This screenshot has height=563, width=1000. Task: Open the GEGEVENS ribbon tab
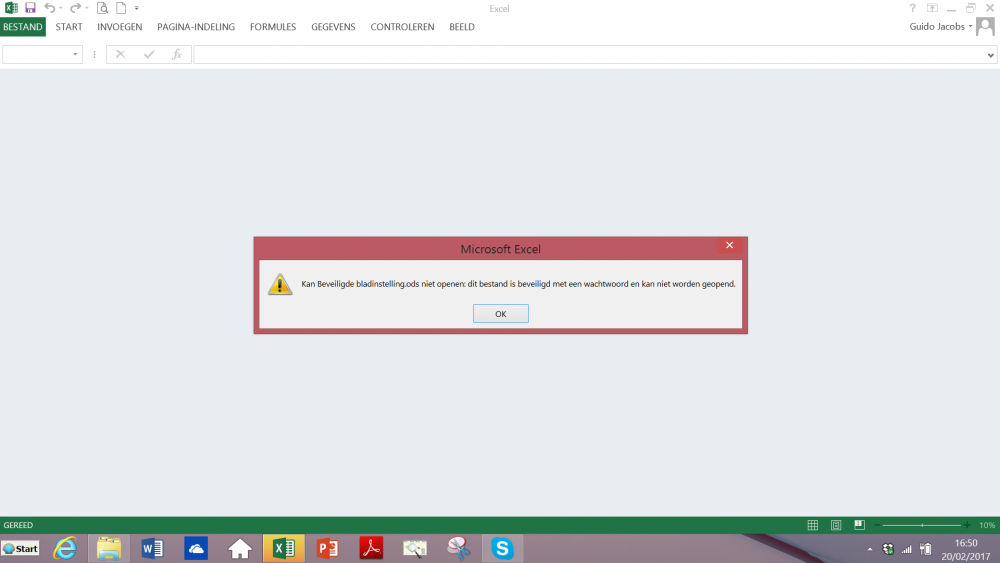tap(333, 27)
